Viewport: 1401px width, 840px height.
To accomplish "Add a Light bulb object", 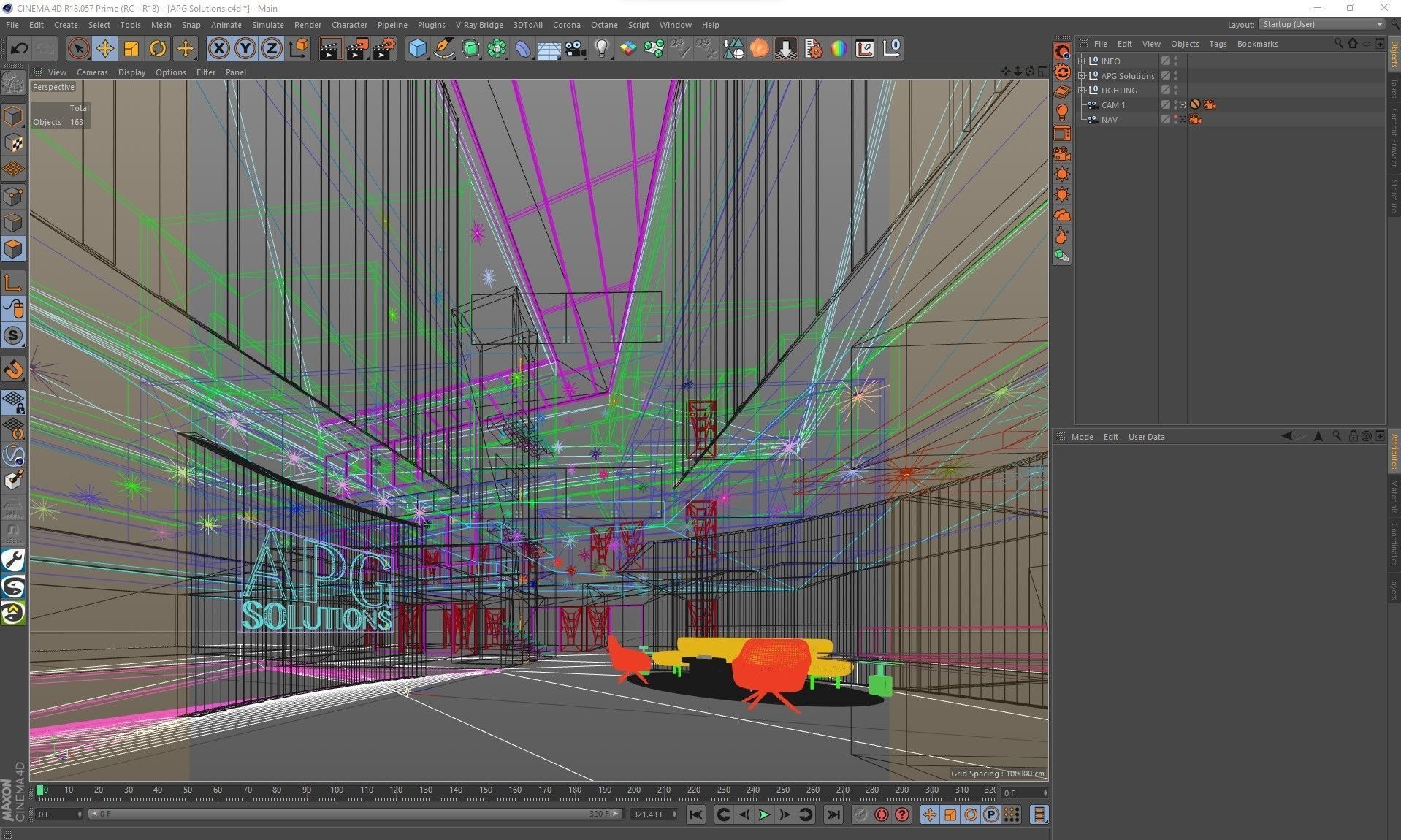I will pos(602,48).
